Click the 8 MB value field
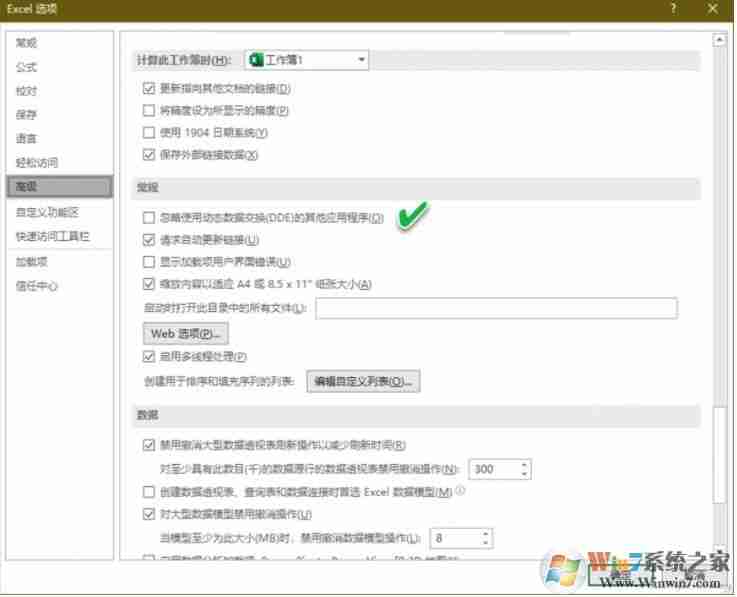 (x=455, y=538)
